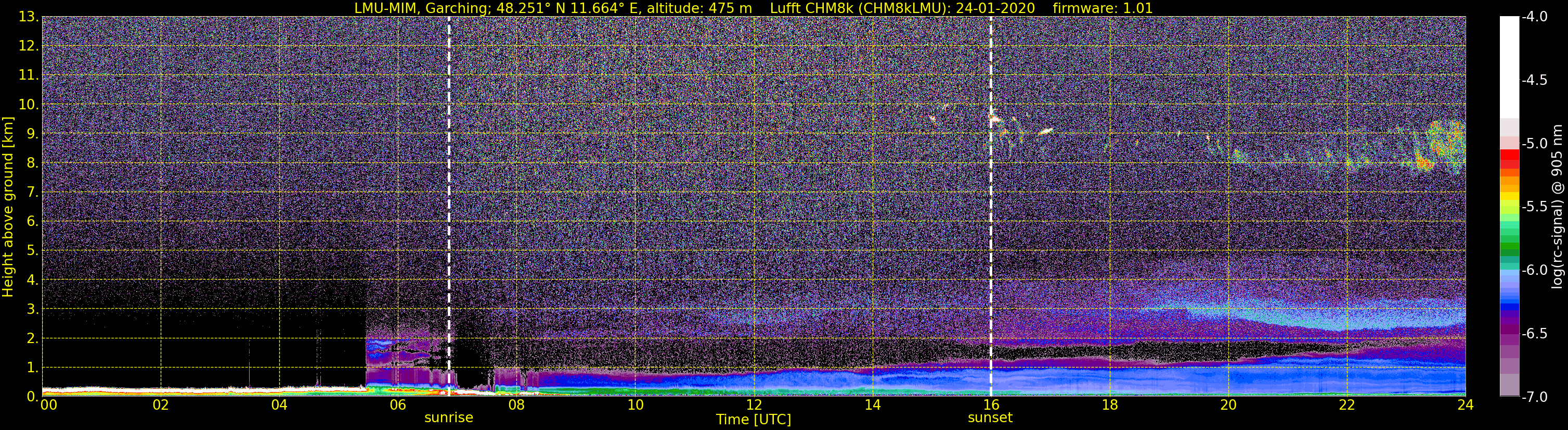Click the 'sunrise' label below the time axis

tap(449, 418)
